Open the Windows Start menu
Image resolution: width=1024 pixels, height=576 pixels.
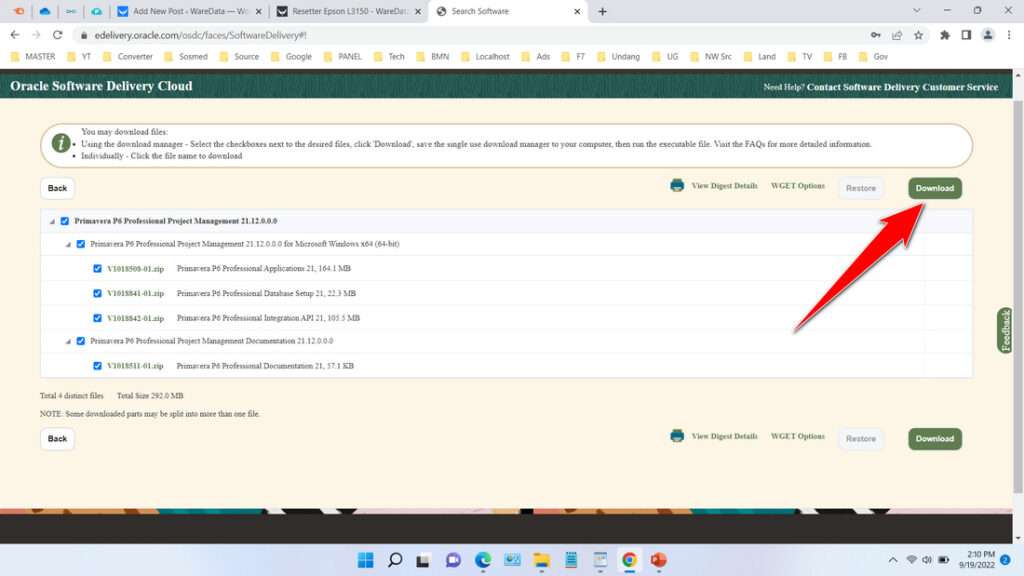tap(366, 560)
